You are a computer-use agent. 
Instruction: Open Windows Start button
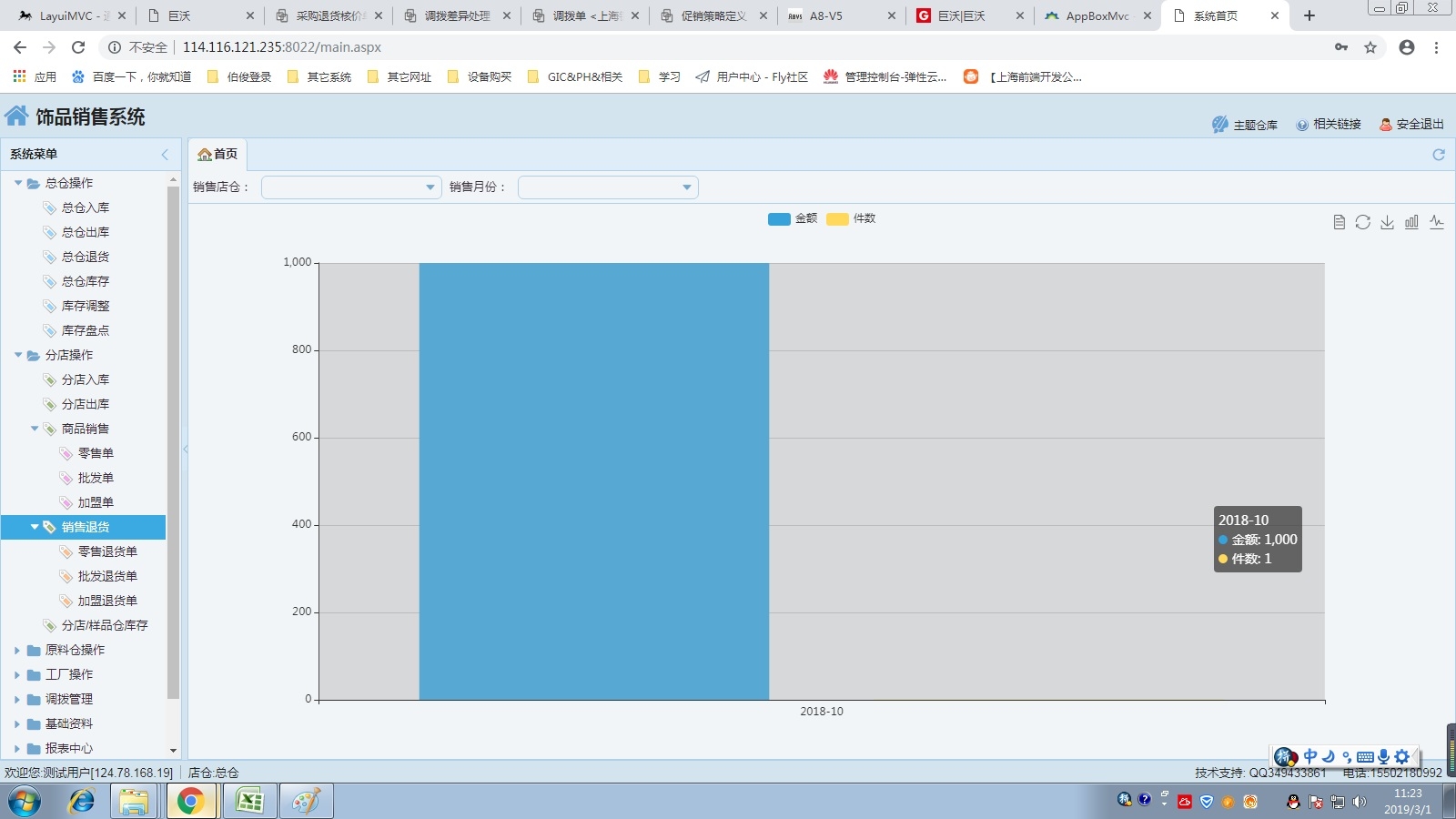25,802
